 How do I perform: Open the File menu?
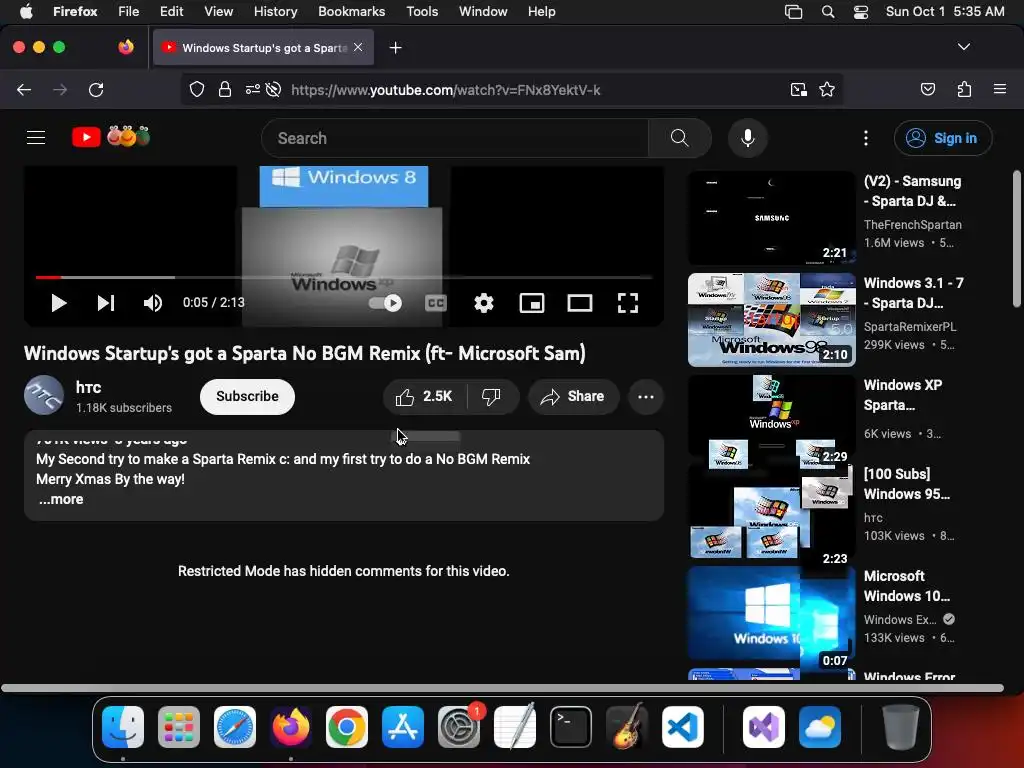point(128,12)
